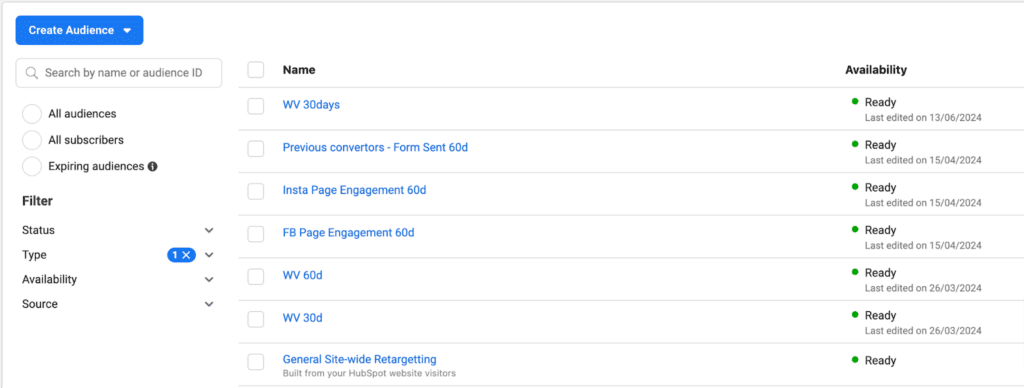Open the Previous convertors - Form Sent 60d audience

[375, 148]
